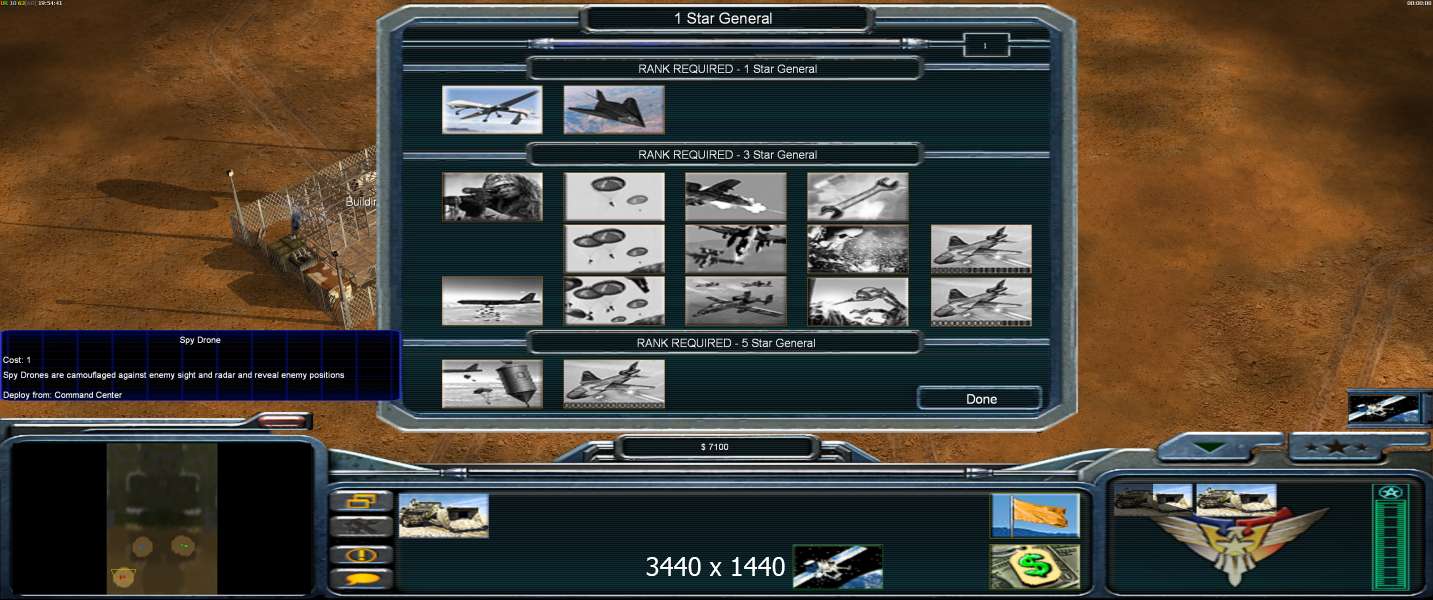Select the second Emergency Repair level icon
Viewport: 1433px width, 600px height.
point(858,249)
